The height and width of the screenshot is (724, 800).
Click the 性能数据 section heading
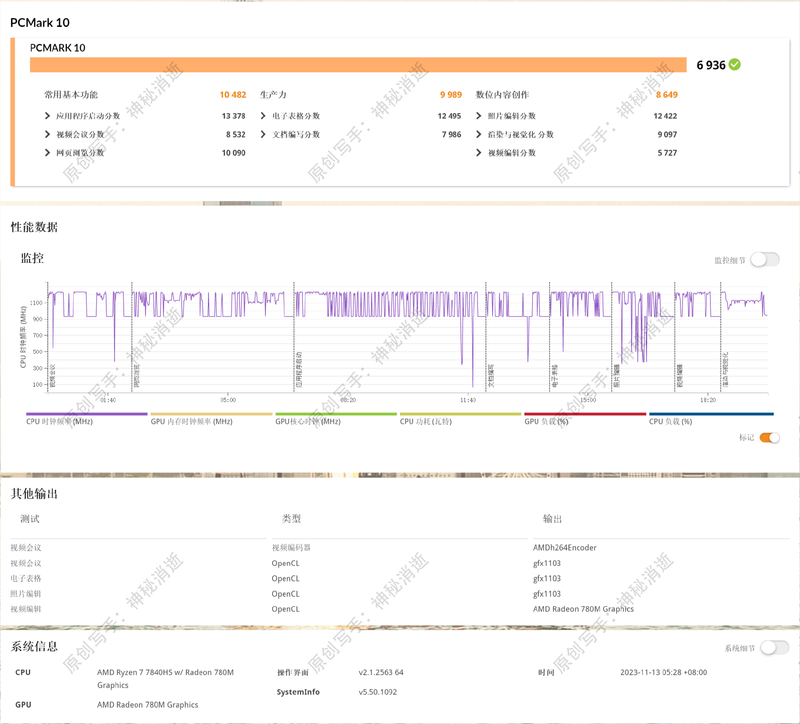pyautogui.click(x=34, y=227)
